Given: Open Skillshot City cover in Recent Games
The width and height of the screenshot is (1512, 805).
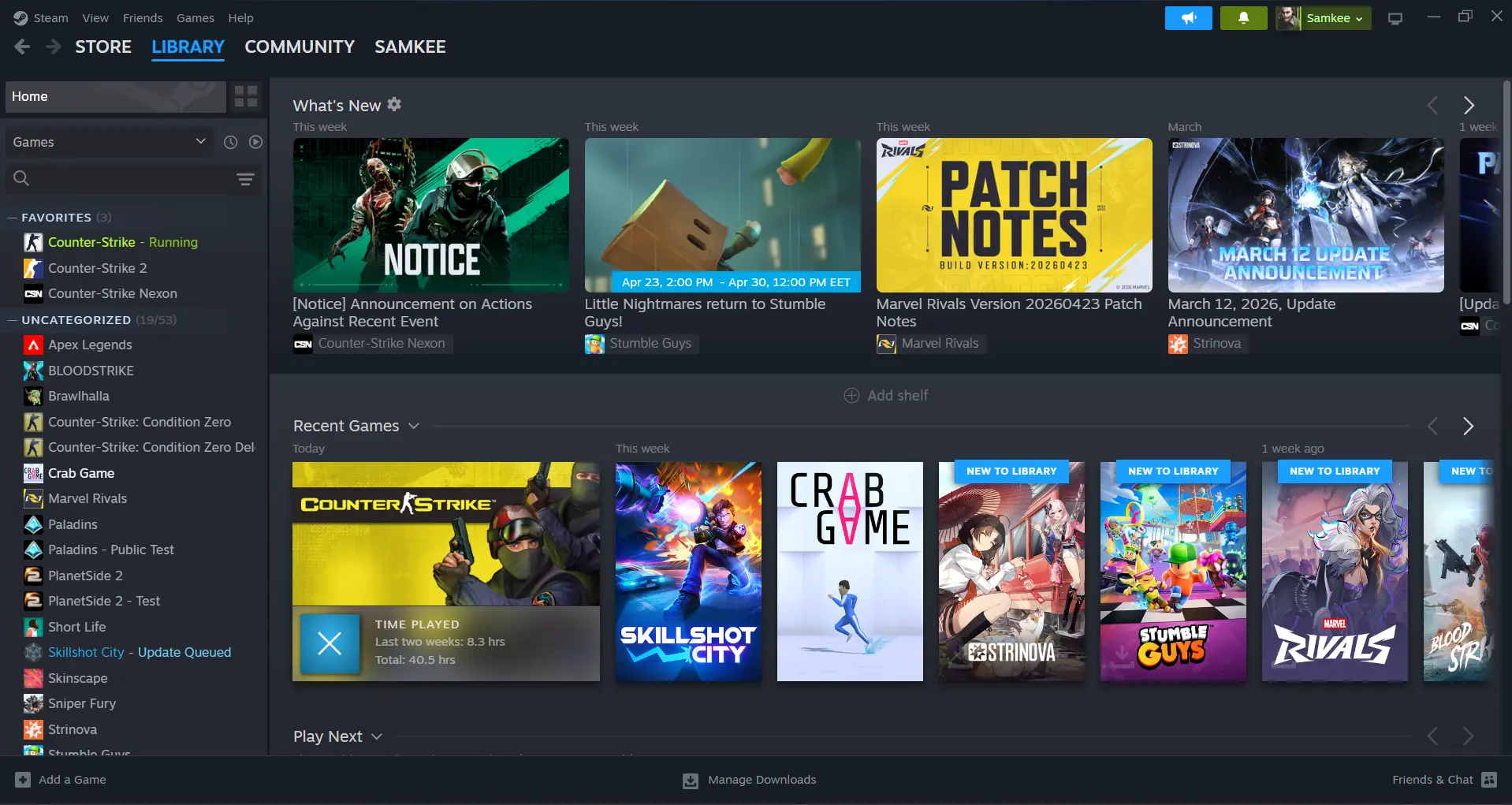Looking at the screenshot, I should (x=688, y=572).
